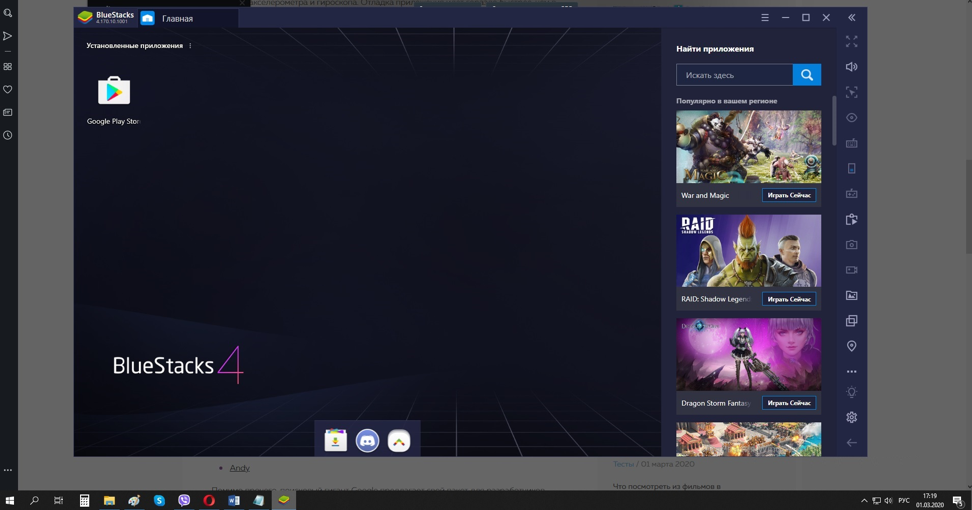
Task: Open the Google Play Store app
Action: coord(113,92)
